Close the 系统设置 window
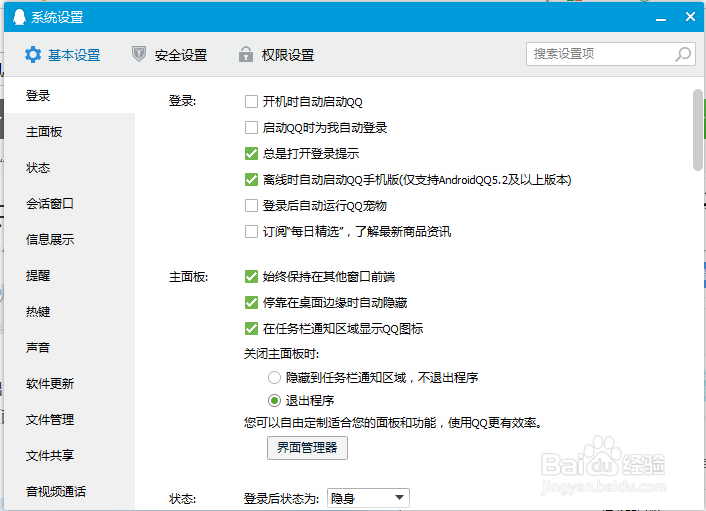The image size is (706, 511). pos(690,17)
